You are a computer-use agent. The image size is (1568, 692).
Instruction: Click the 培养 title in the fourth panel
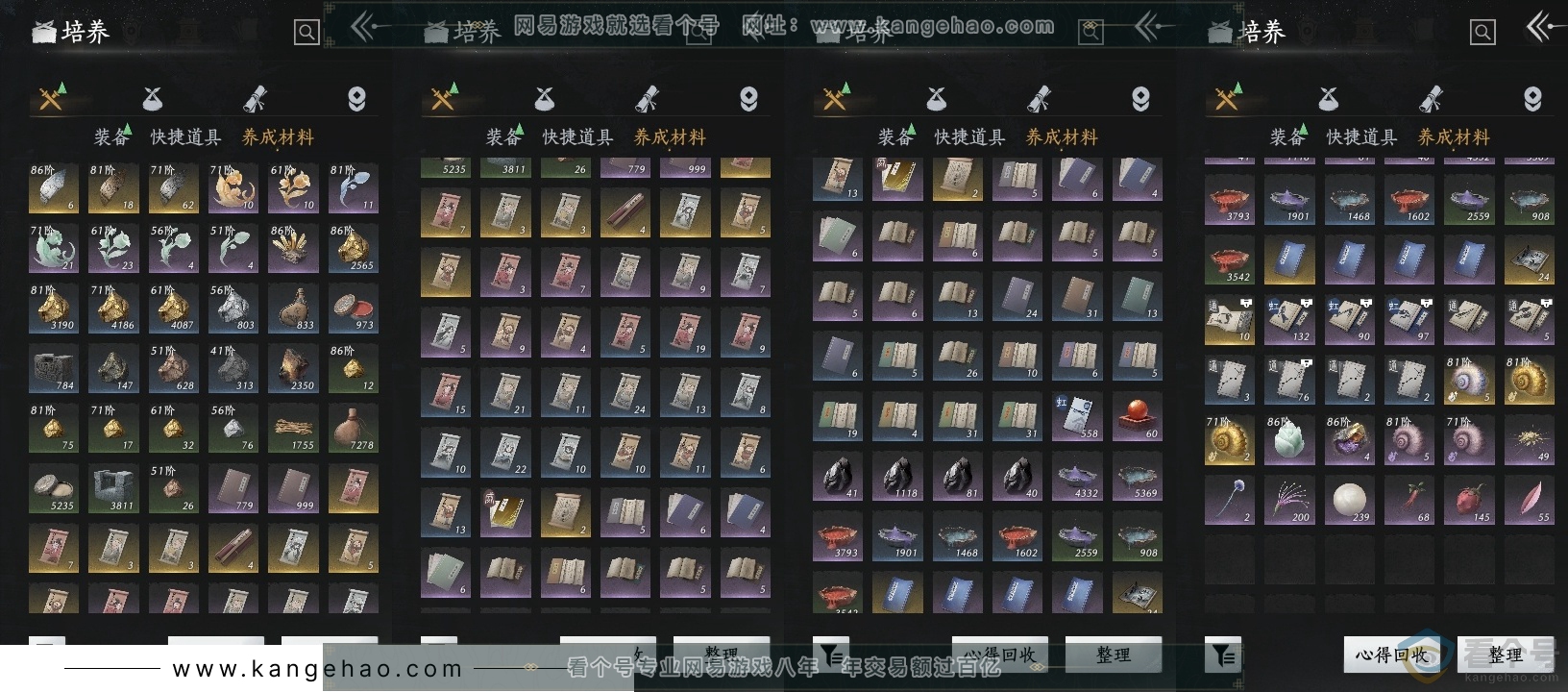1261,32
